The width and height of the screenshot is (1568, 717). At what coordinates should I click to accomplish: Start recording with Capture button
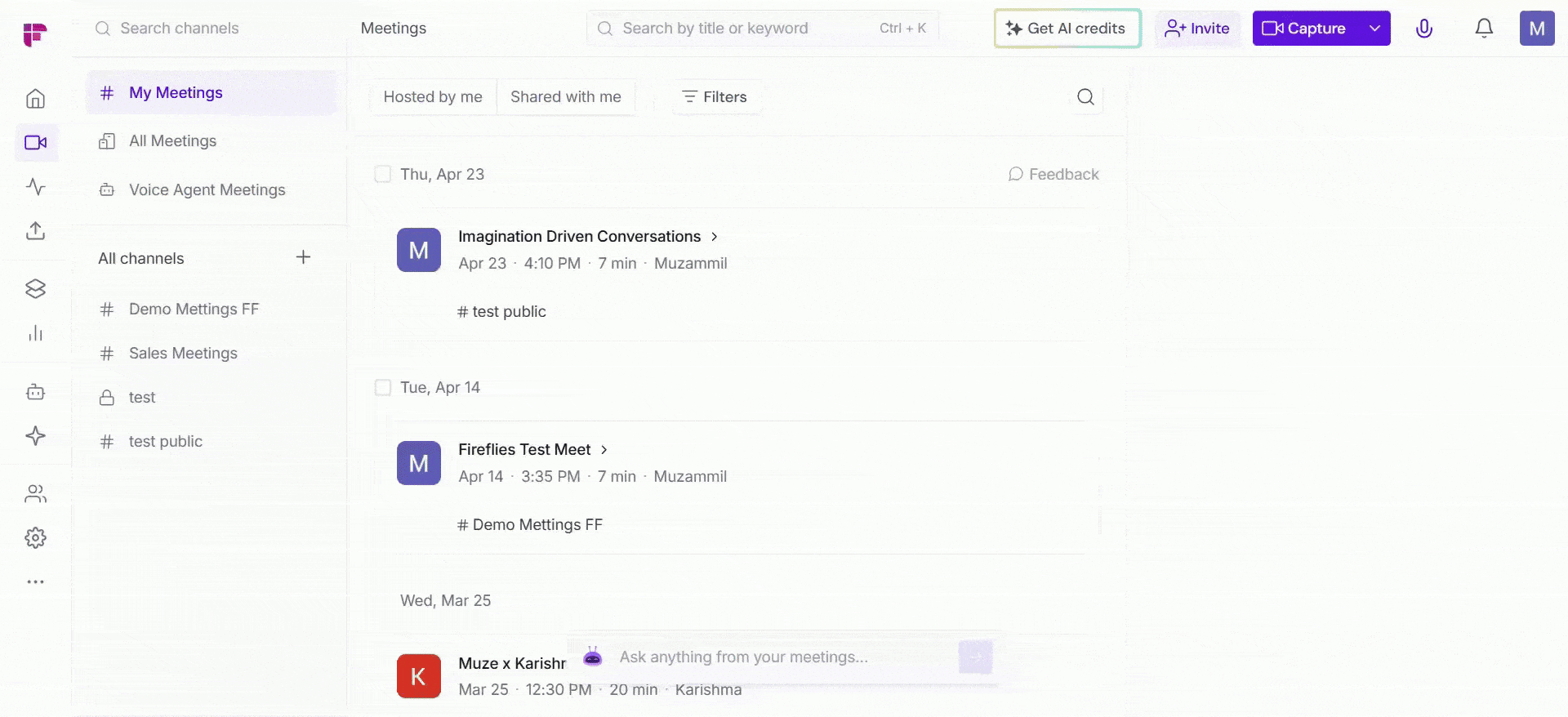coord(1305,29)
